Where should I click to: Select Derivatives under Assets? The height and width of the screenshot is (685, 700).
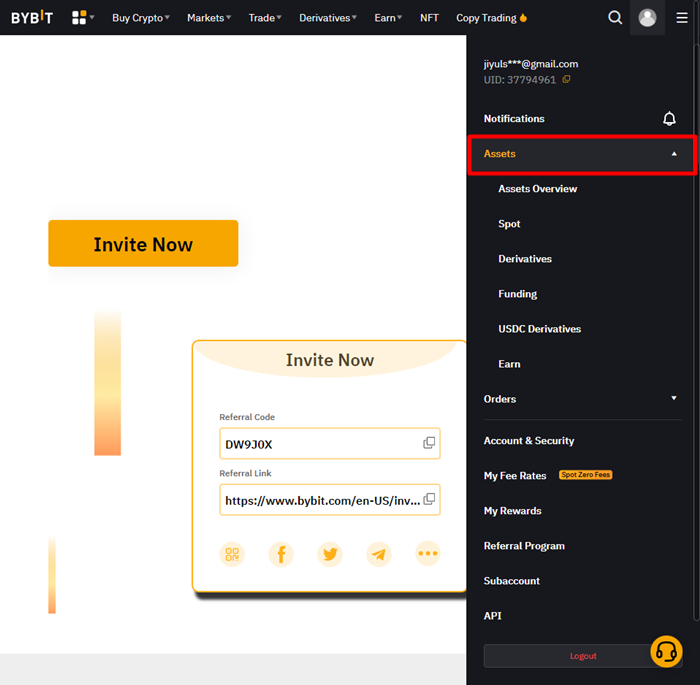(525, 259)
